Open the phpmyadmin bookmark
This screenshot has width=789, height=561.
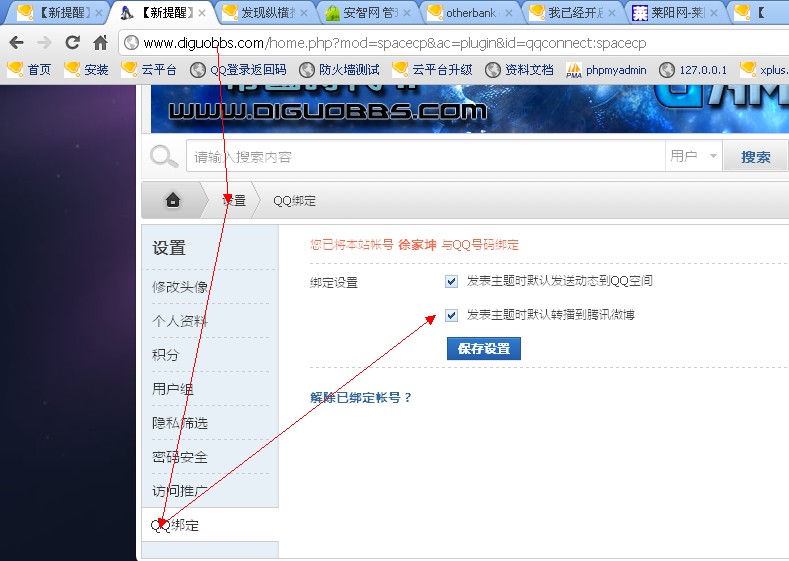click(x=606, y=69)
